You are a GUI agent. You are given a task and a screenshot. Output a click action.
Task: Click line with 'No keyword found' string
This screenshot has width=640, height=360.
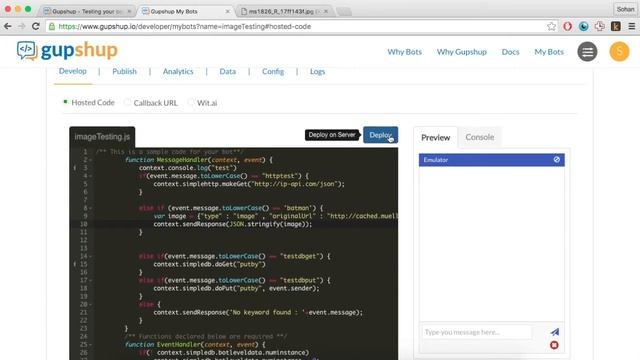point(258,312)
